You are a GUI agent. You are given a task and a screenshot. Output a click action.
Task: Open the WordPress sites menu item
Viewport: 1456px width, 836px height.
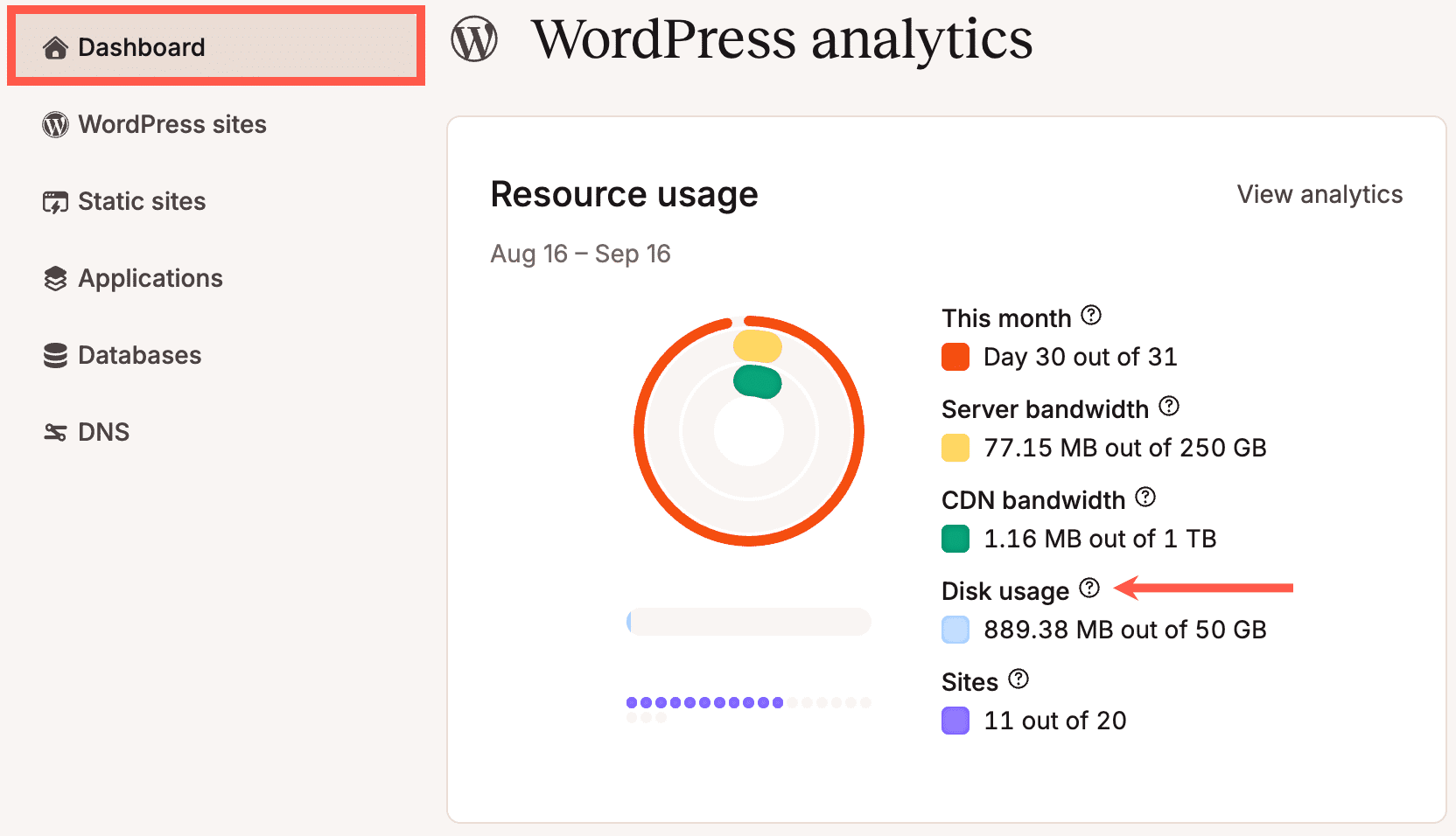pos(172,125)
